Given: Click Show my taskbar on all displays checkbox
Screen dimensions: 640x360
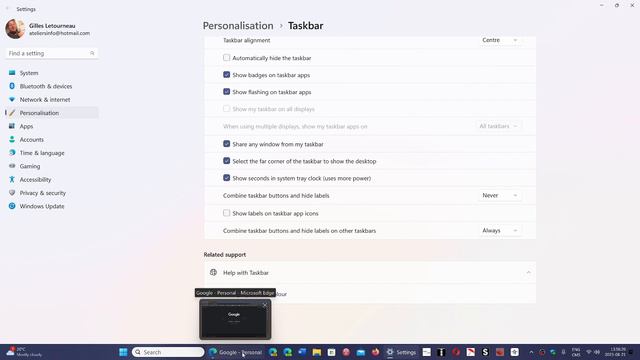Looking at the screenshot, I should coord(227,109).
